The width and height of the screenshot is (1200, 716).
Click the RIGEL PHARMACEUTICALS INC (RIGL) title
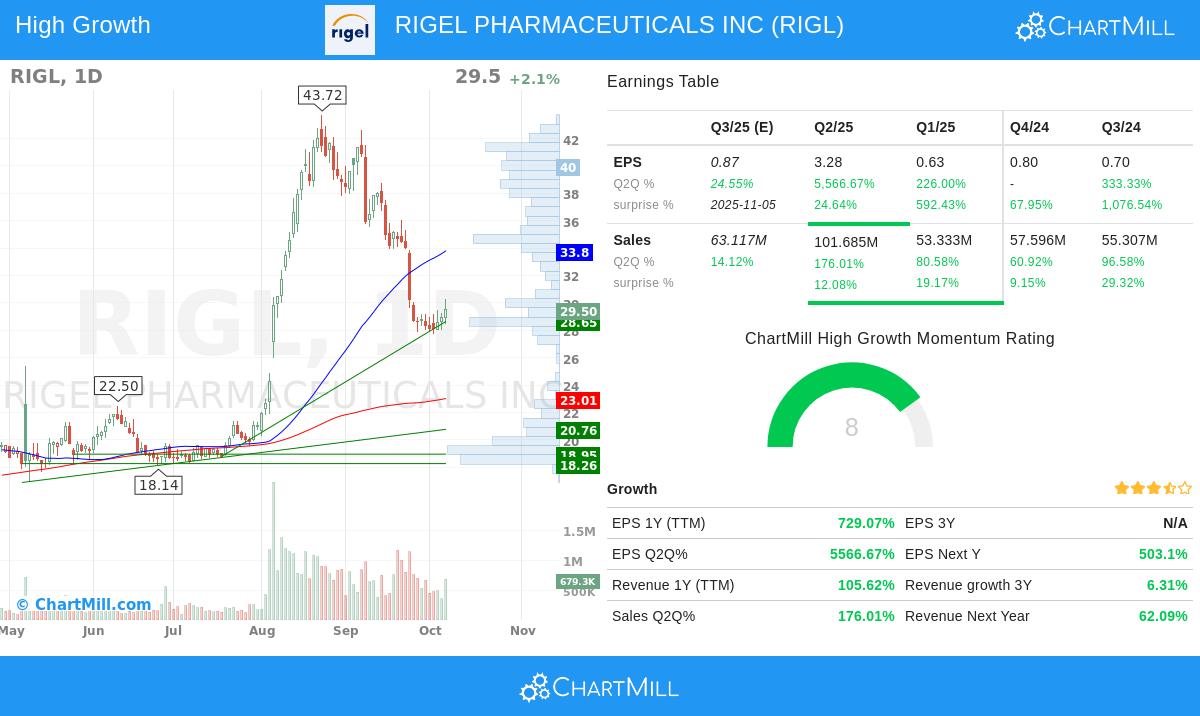(x=619, y=25)
